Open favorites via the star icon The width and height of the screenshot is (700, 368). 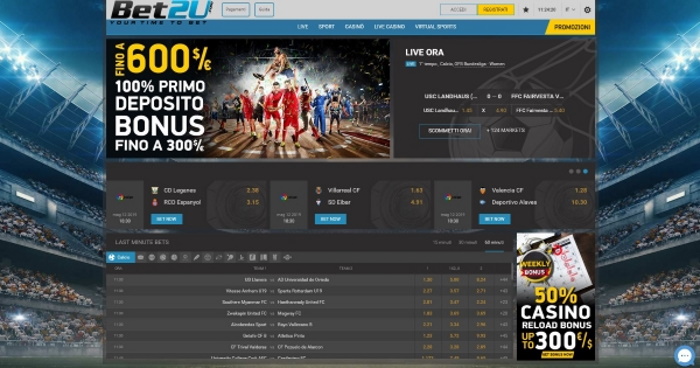pyautogui.click(x=525, y=9)
